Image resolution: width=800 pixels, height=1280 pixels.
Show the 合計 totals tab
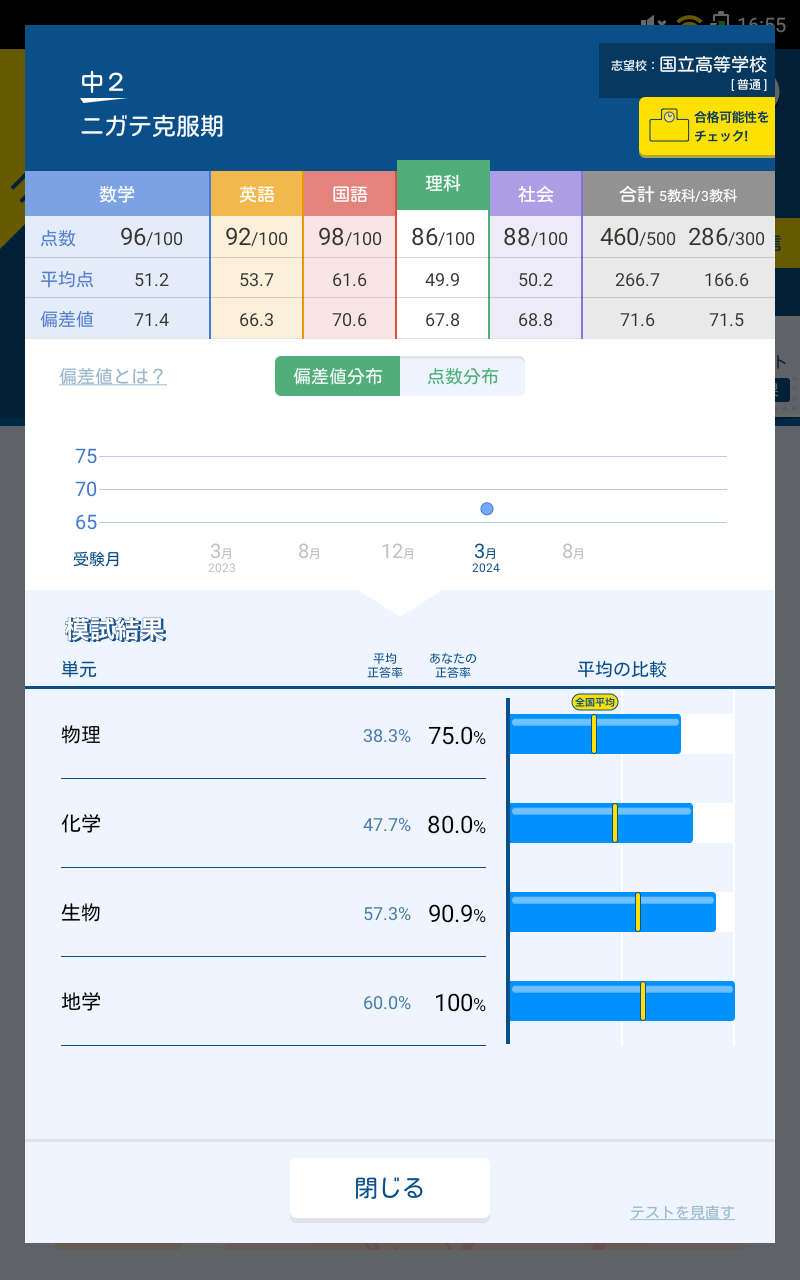click(678, 194)
